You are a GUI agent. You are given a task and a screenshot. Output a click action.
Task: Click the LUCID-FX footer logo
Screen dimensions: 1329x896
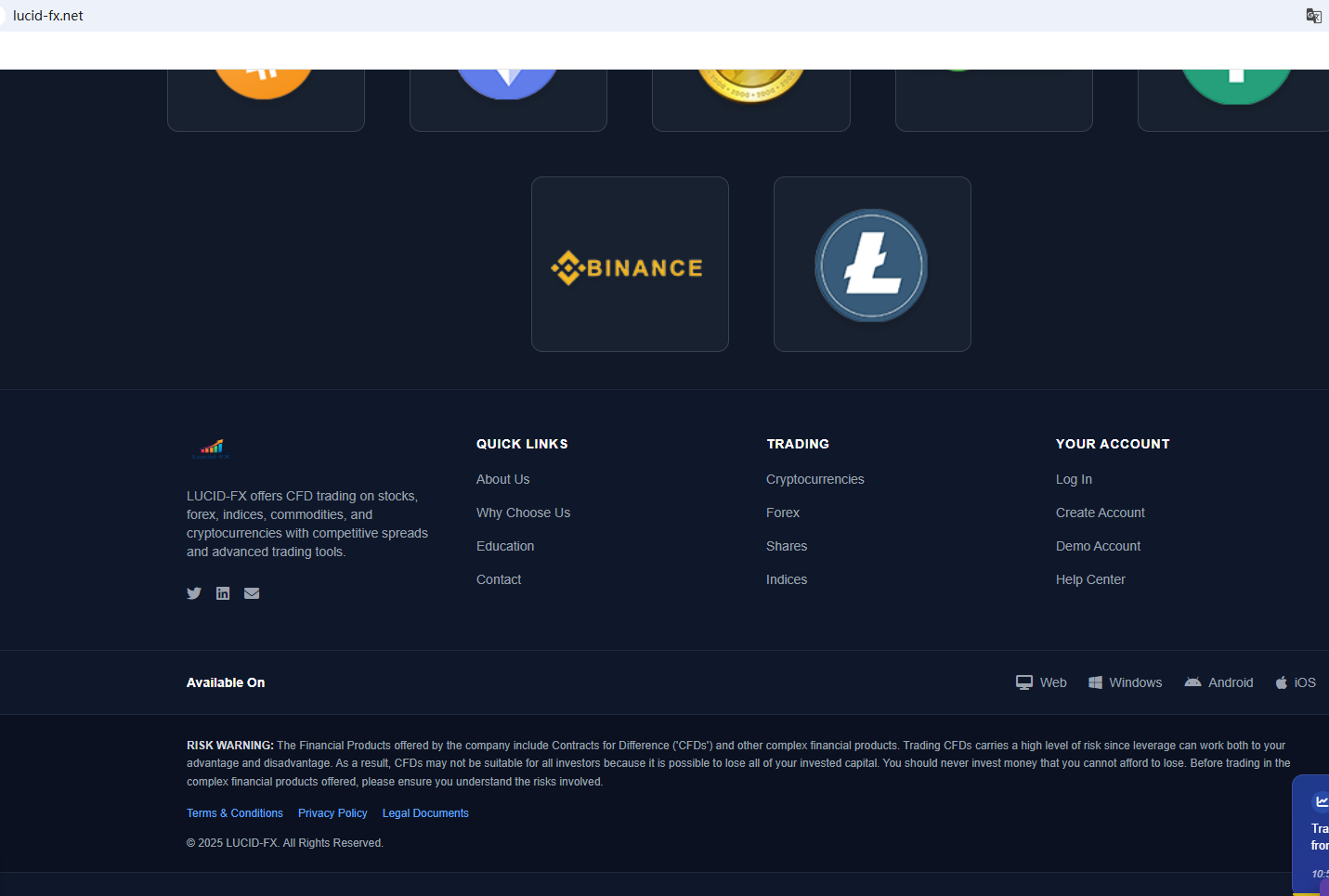click(211, 449)
